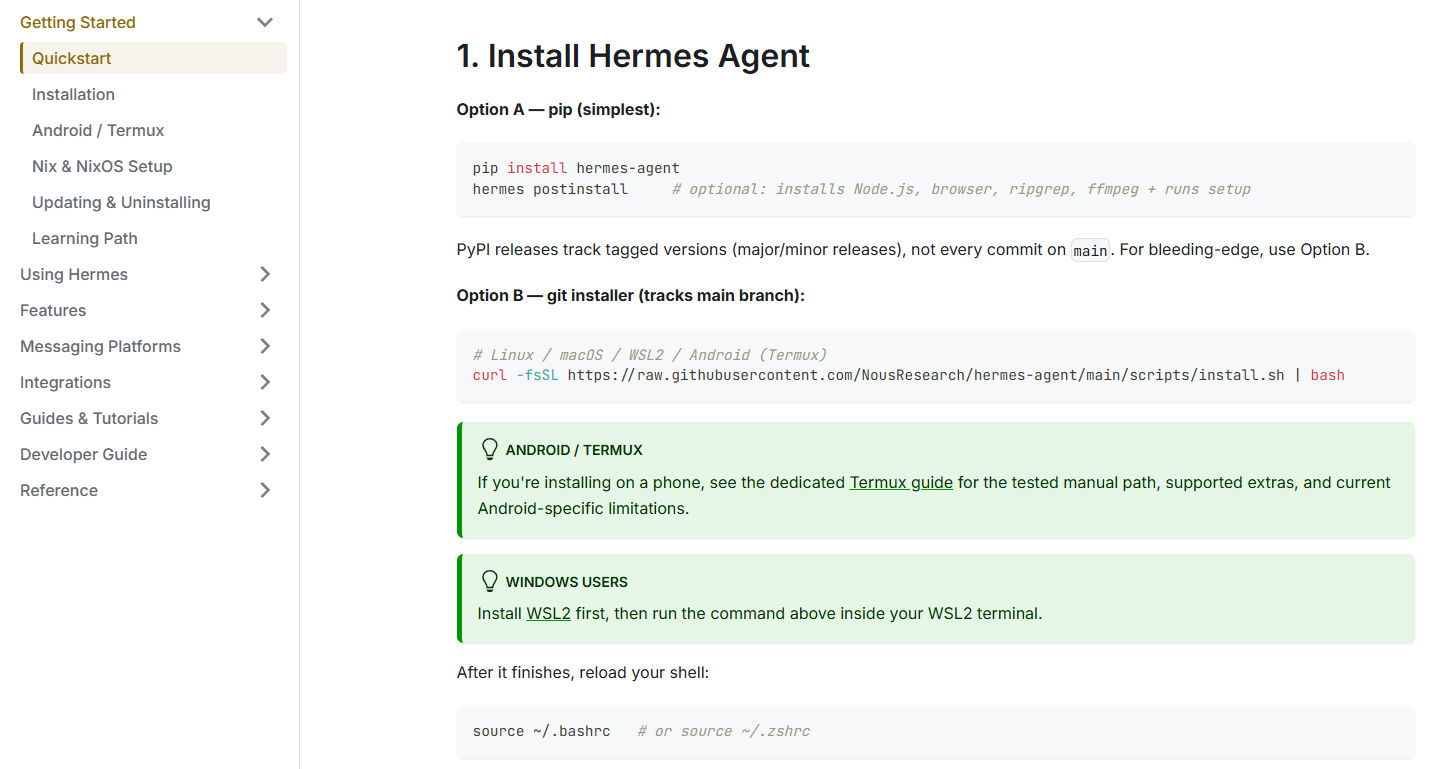Open the Features category label

point(53,310)
